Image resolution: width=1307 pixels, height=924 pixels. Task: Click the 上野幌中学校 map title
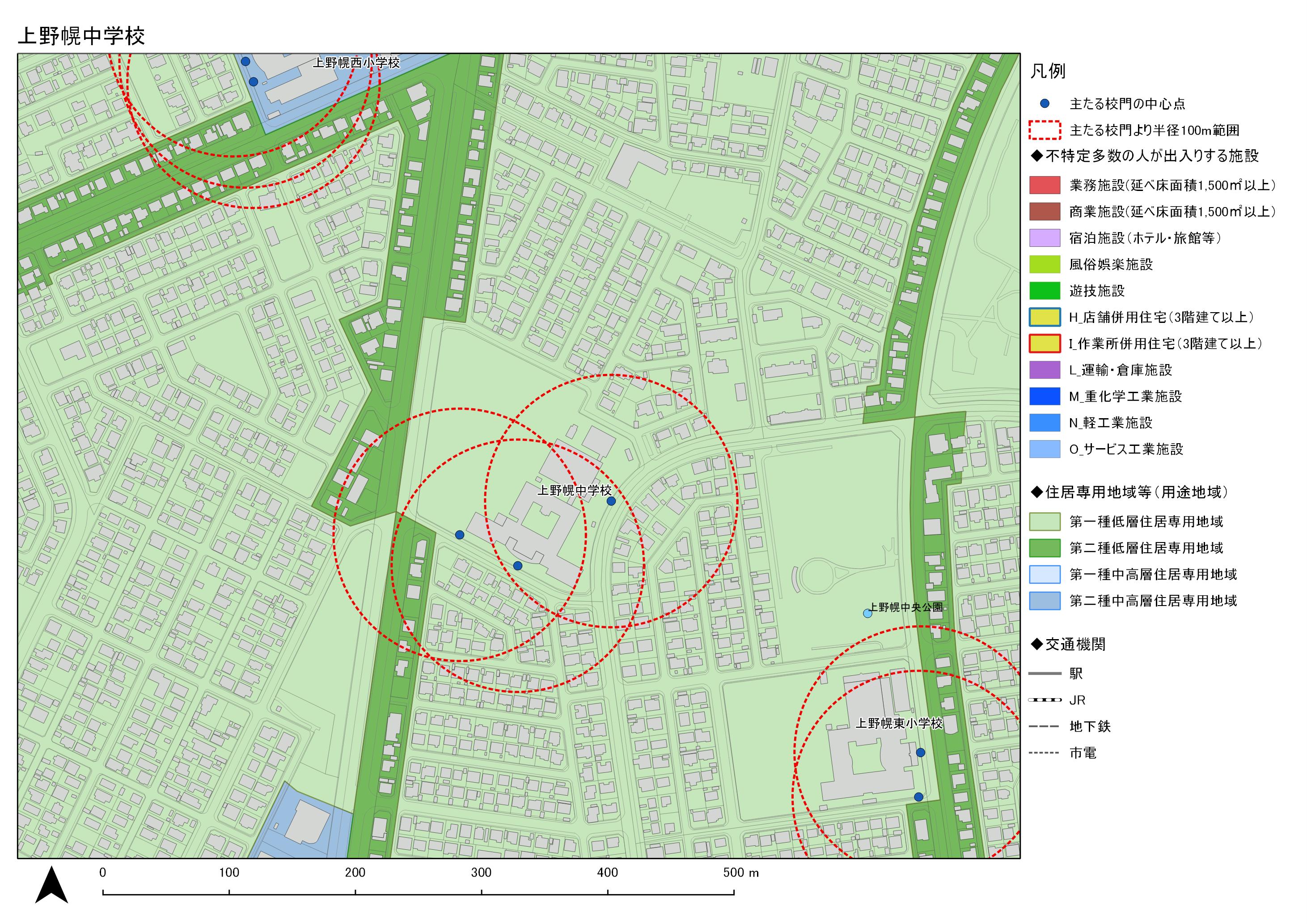(81, 36)
